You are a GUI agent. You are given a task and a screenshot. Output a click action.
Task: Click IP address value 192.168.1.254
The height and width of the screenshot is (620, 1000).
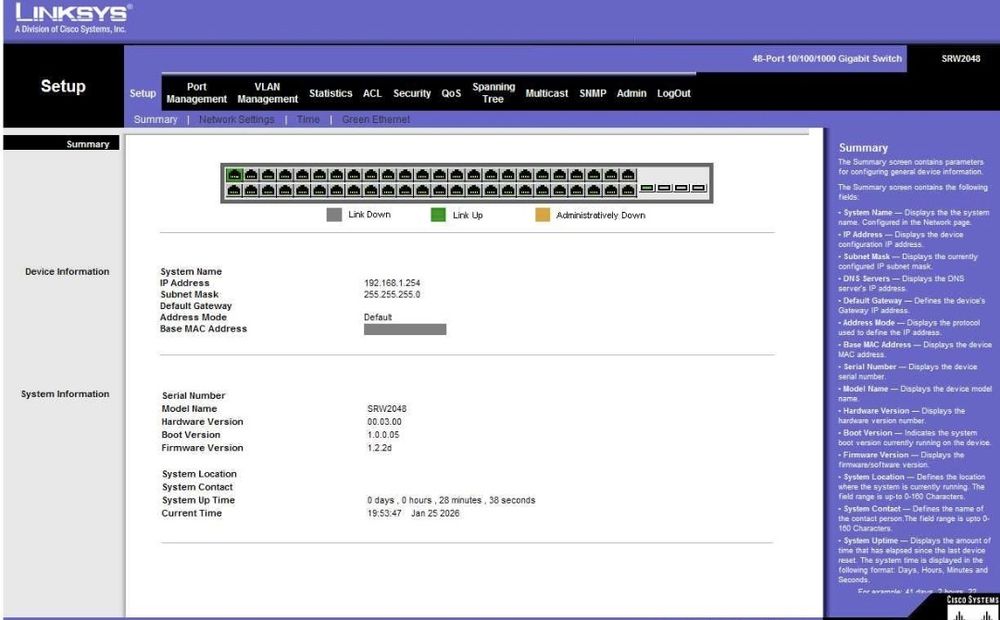click(x=392, y=283)
